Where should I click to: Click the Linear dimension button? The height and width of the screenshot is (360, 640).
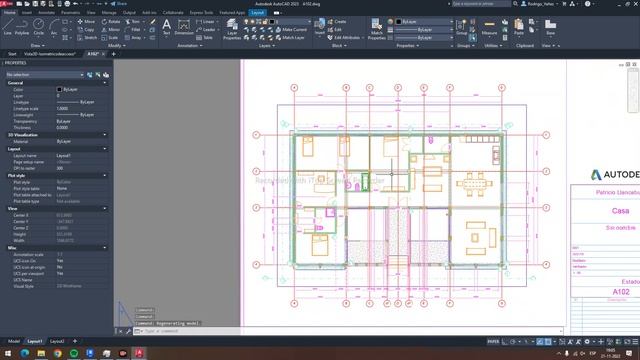tap(205, 22)
